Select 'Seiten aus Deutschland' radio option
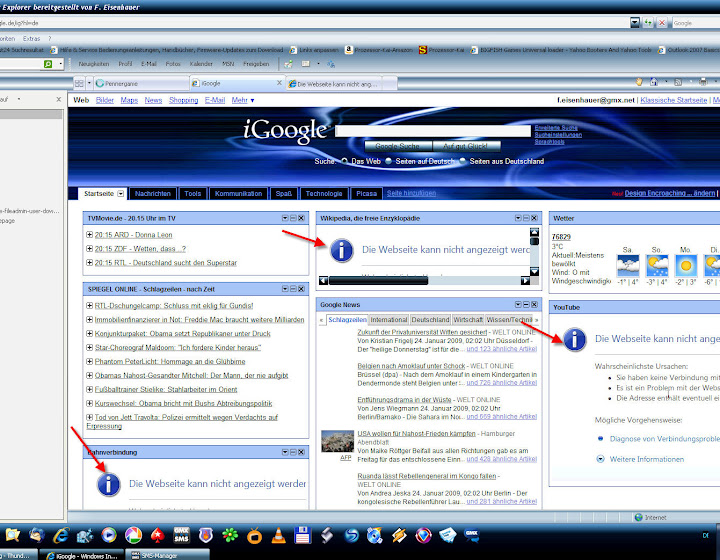 [x=462, y=161]
